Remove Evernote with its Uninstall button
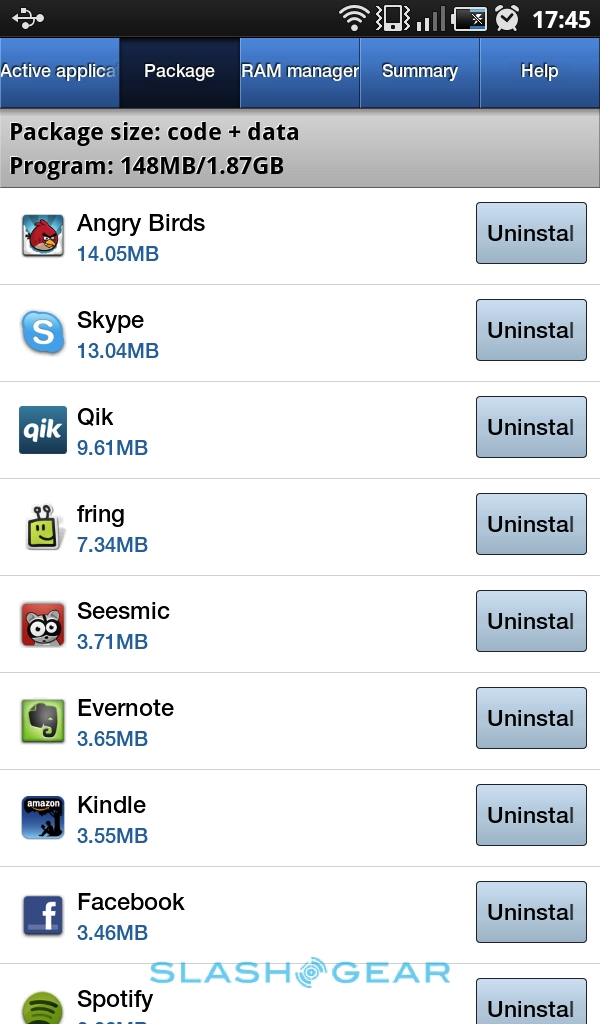Image resolution: width=600 pixels, height=1024 pixels. pyautogui.click(x=531, y=718)
